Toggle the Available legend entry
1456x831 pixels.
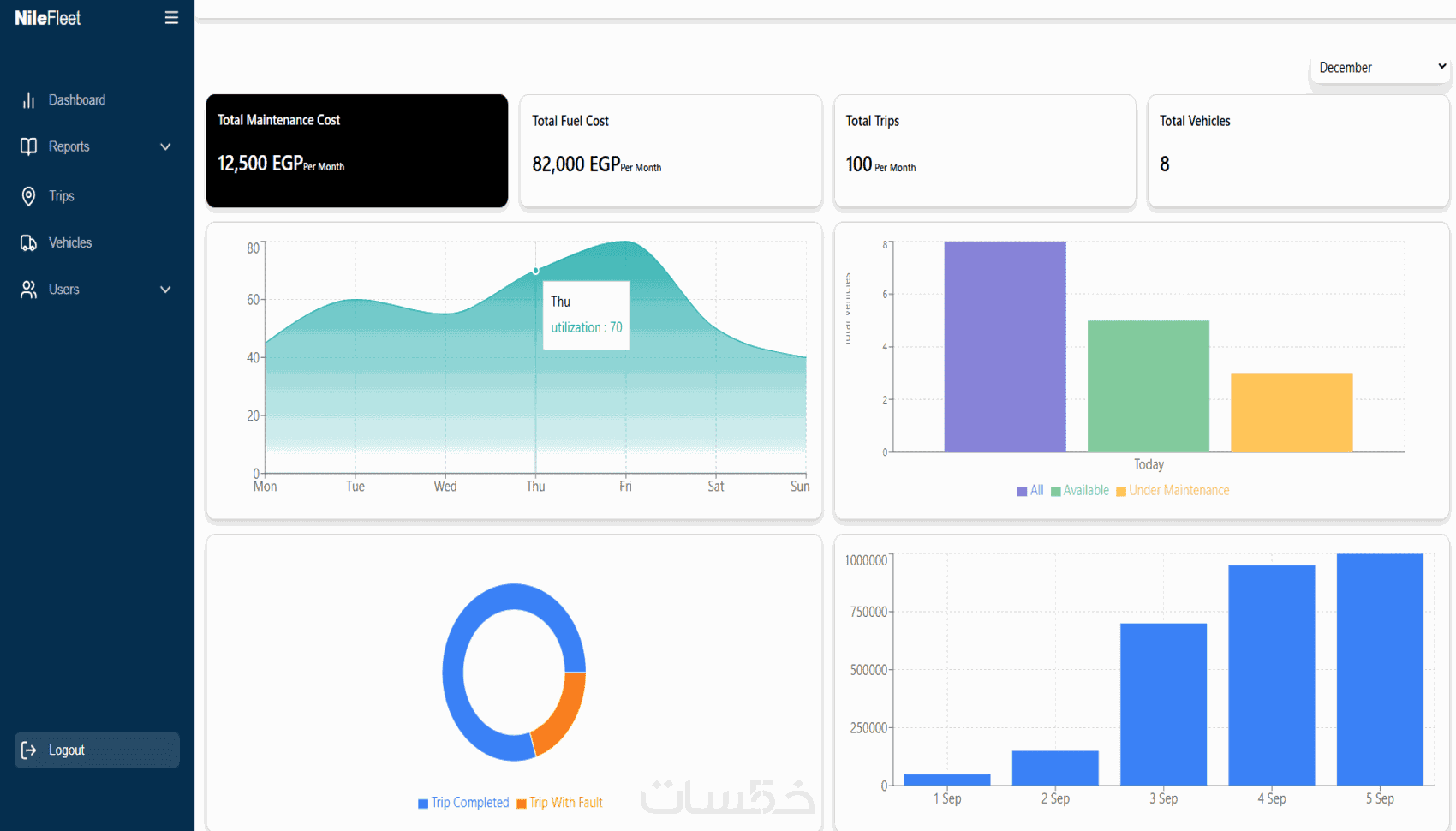pyautogui.click(x=1080, y=491)
